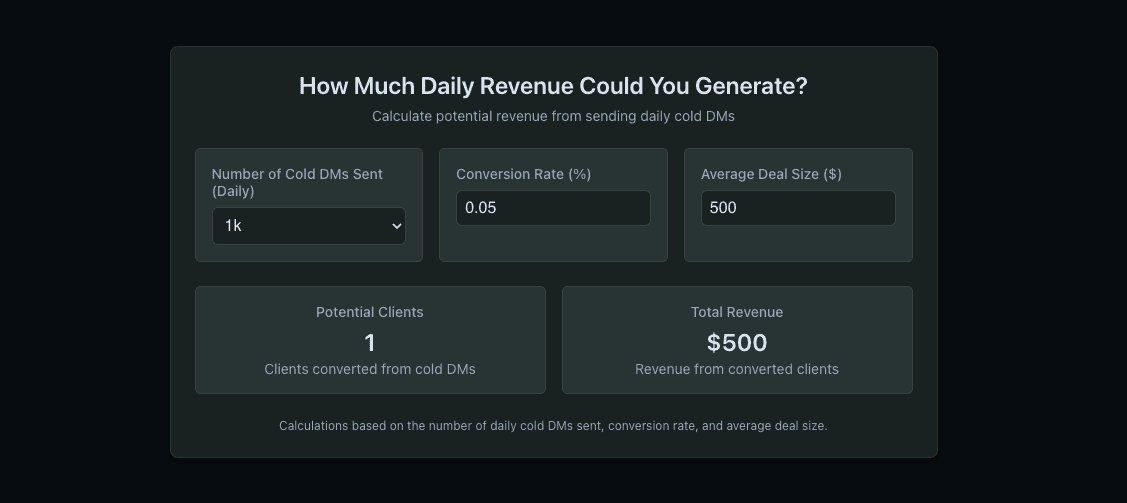1127x503 pixels.
Task: Select the Potential Clients value 1
Action: (369, 343)
